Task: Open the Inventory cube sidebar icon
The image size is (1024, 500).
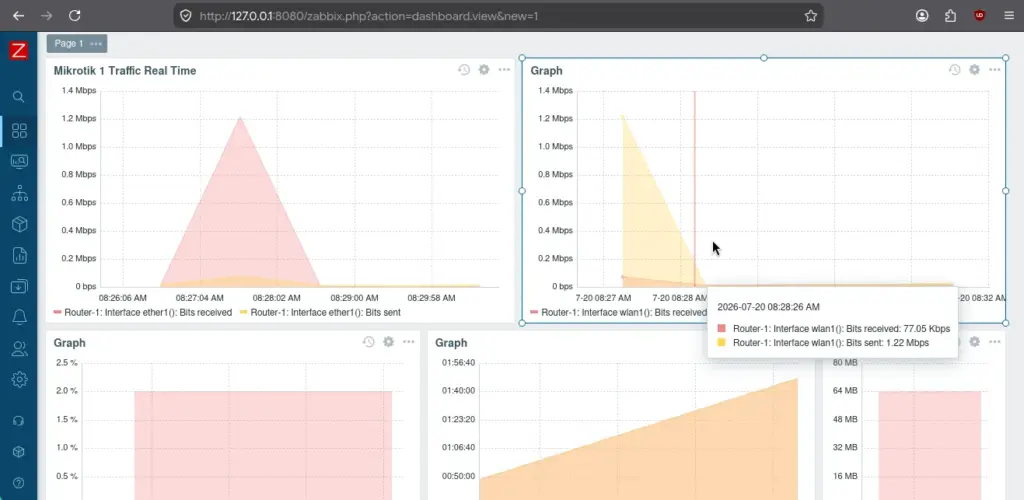Action: 19,224
